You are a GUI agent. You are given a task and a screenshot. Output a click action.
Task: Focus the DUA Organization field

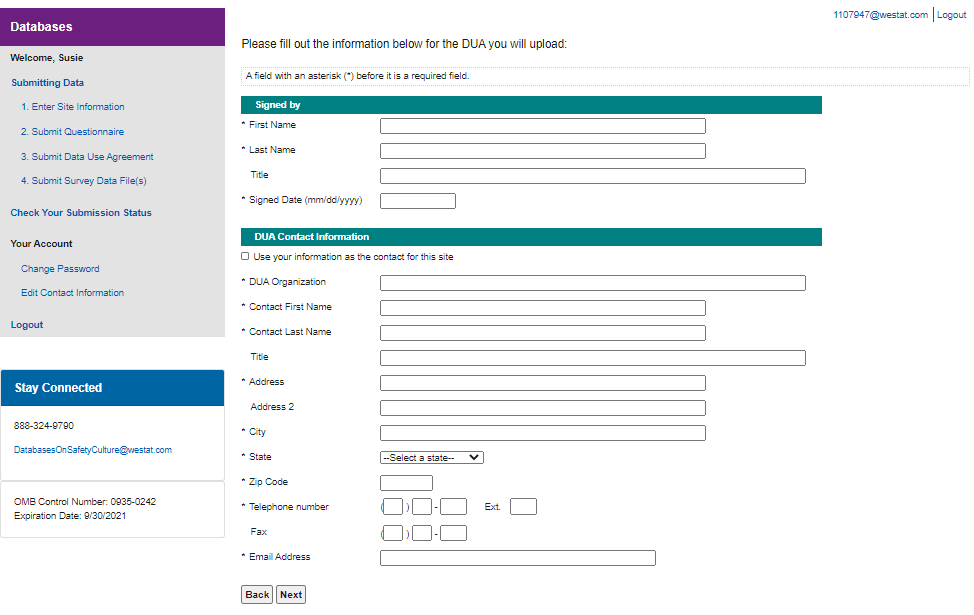point(593,283)
